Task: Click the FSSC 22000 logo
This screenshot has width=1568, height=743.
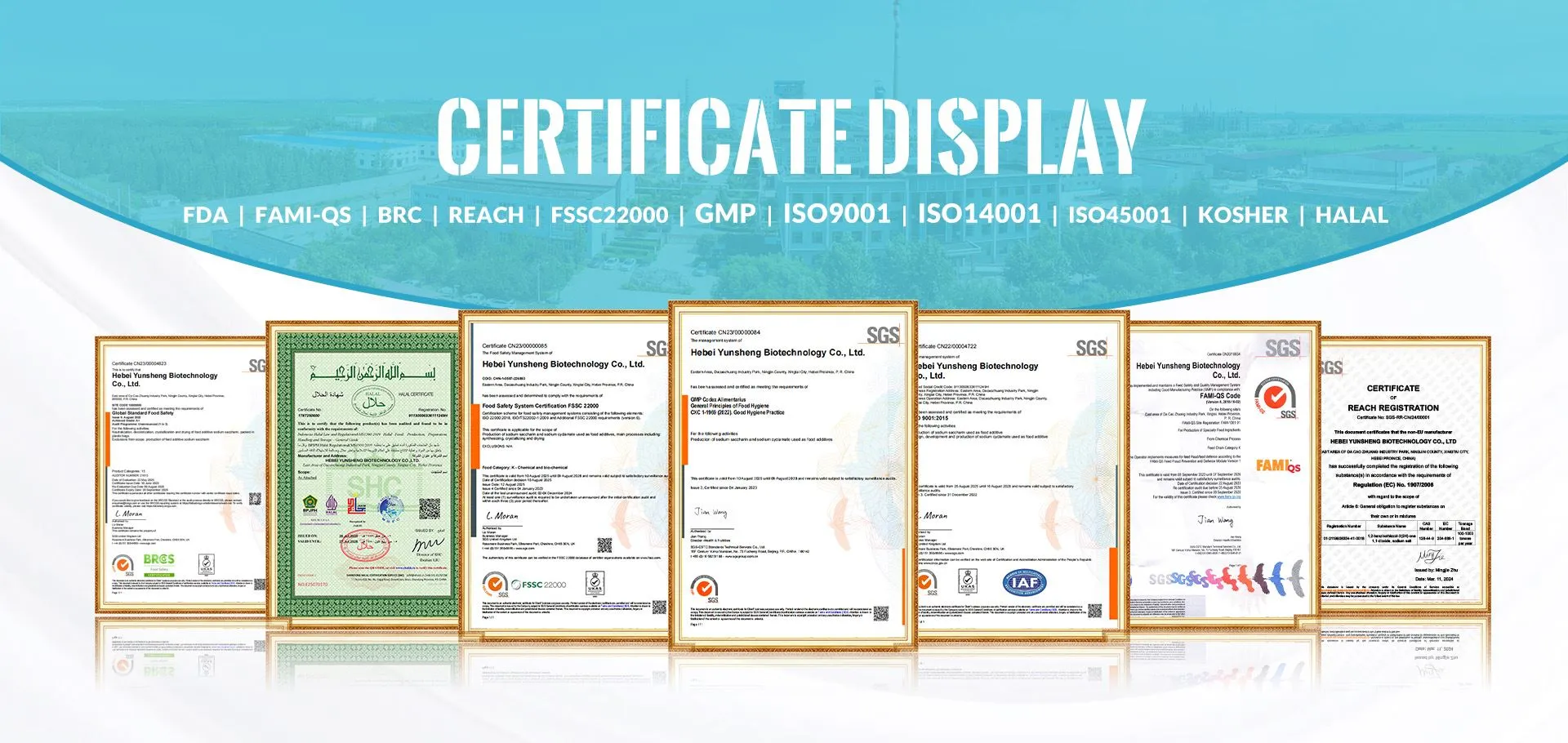Action: [539, 585]
